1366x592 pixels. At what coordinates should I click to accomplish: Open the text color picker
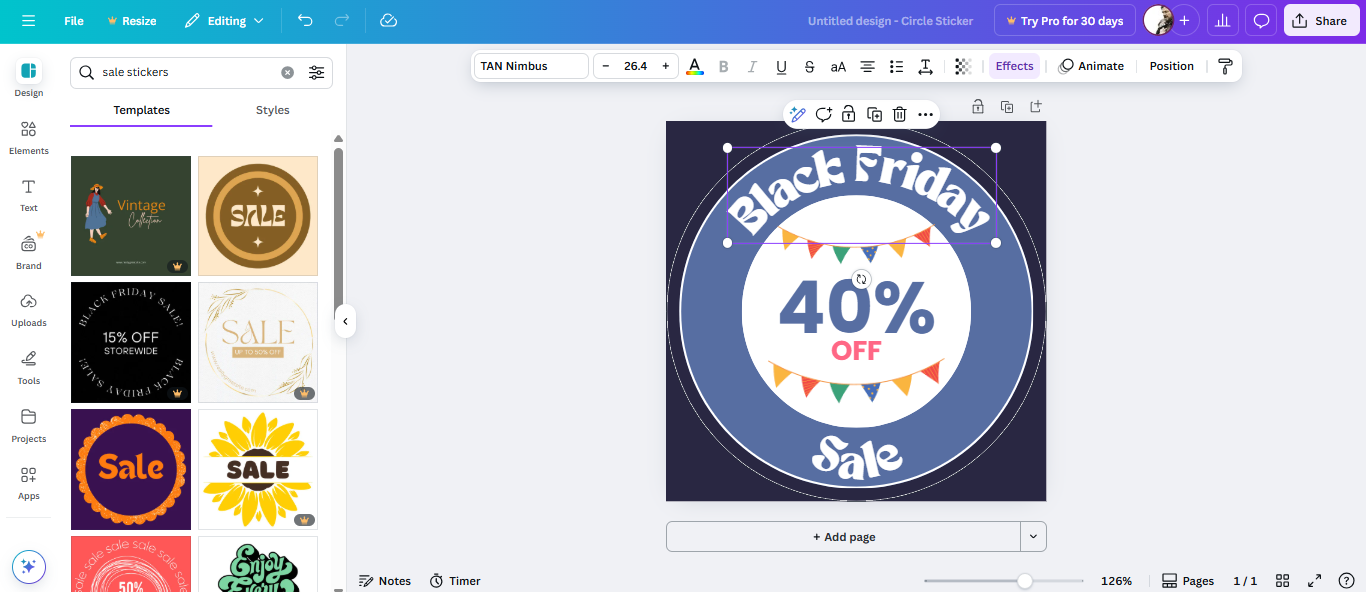(695, 66)
